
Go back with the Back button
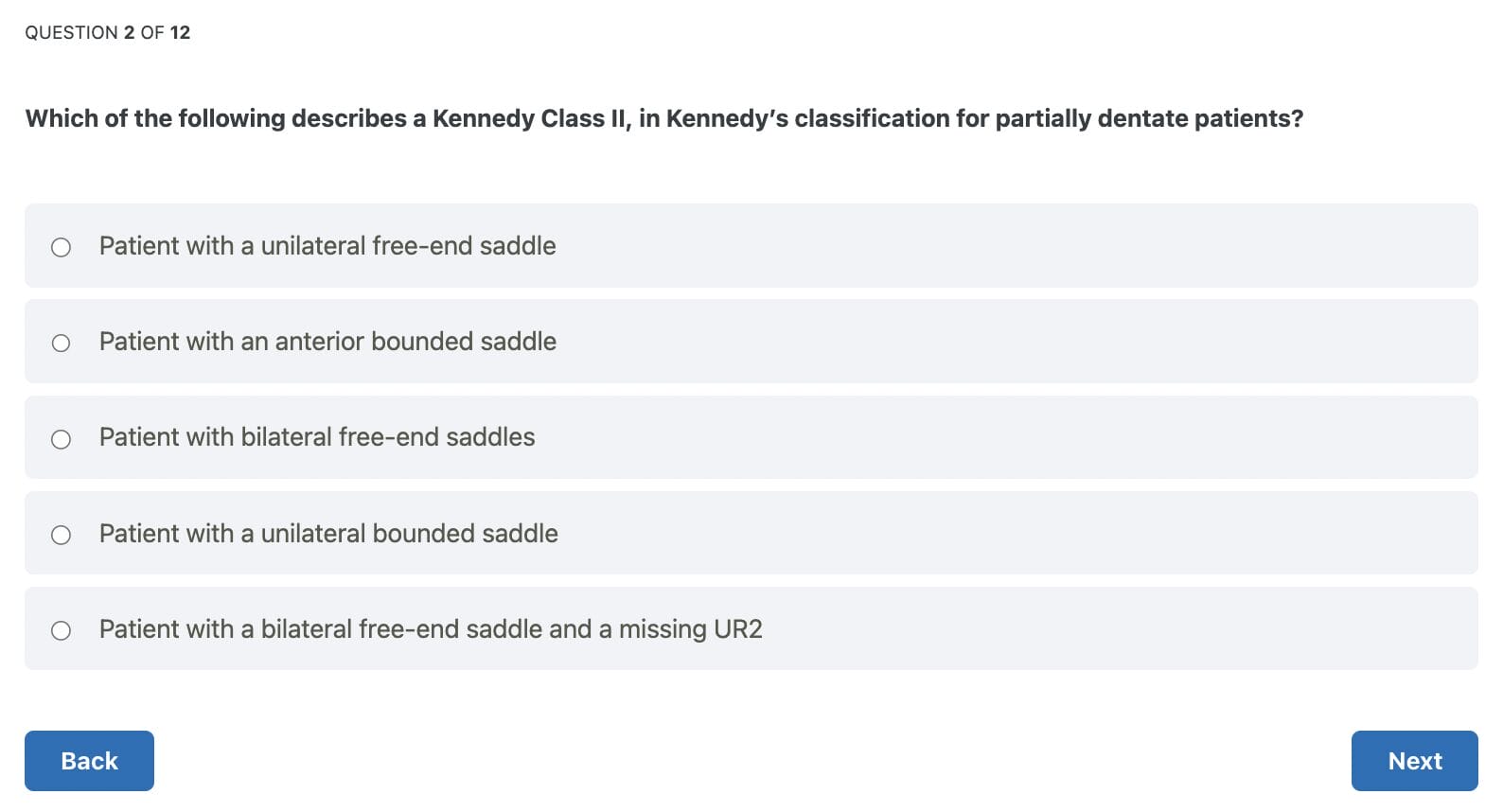pos(89,761)
